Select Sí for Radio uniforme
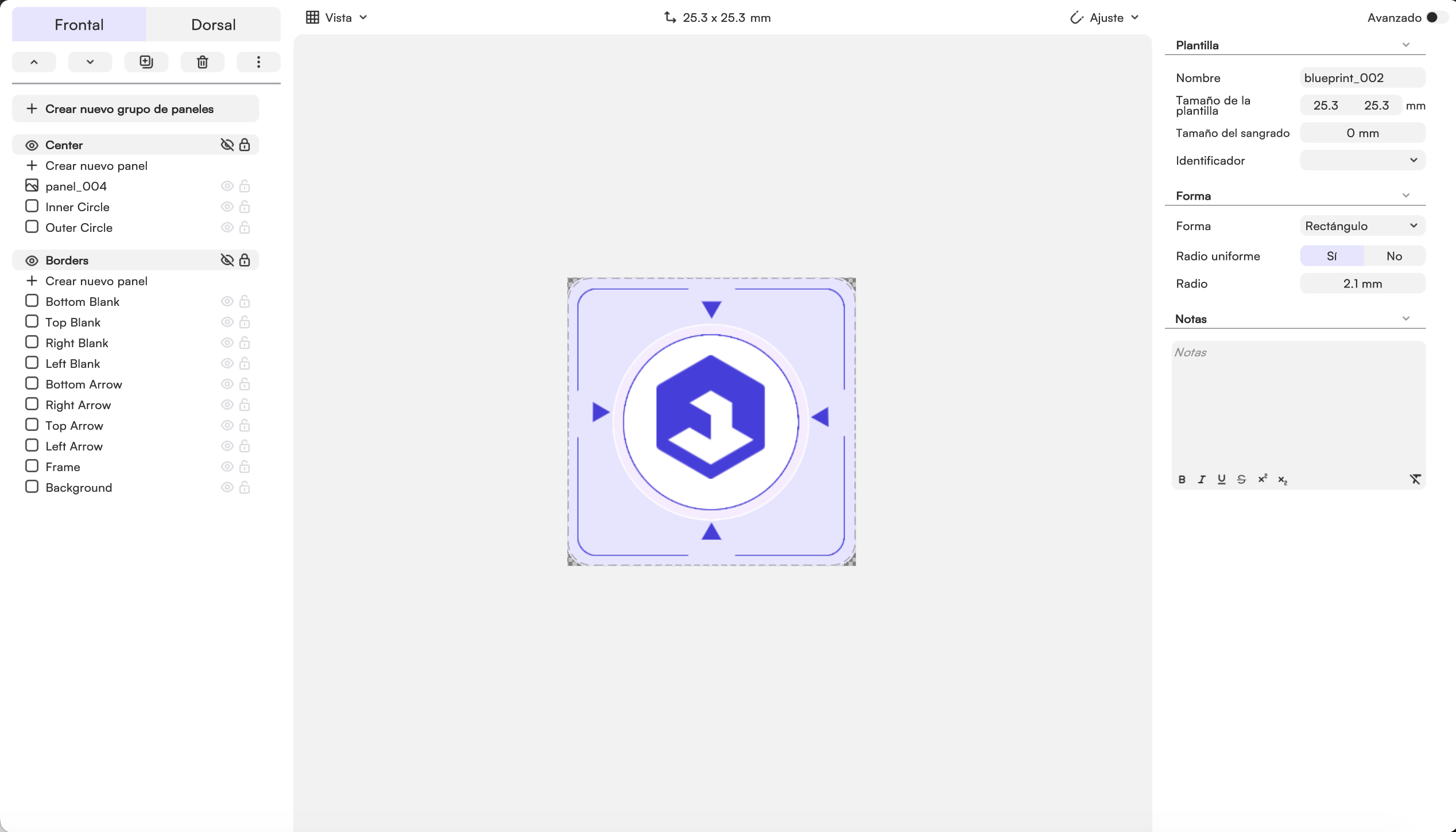Viewport: 1456px width, 832px height. tap(1332, 256)
